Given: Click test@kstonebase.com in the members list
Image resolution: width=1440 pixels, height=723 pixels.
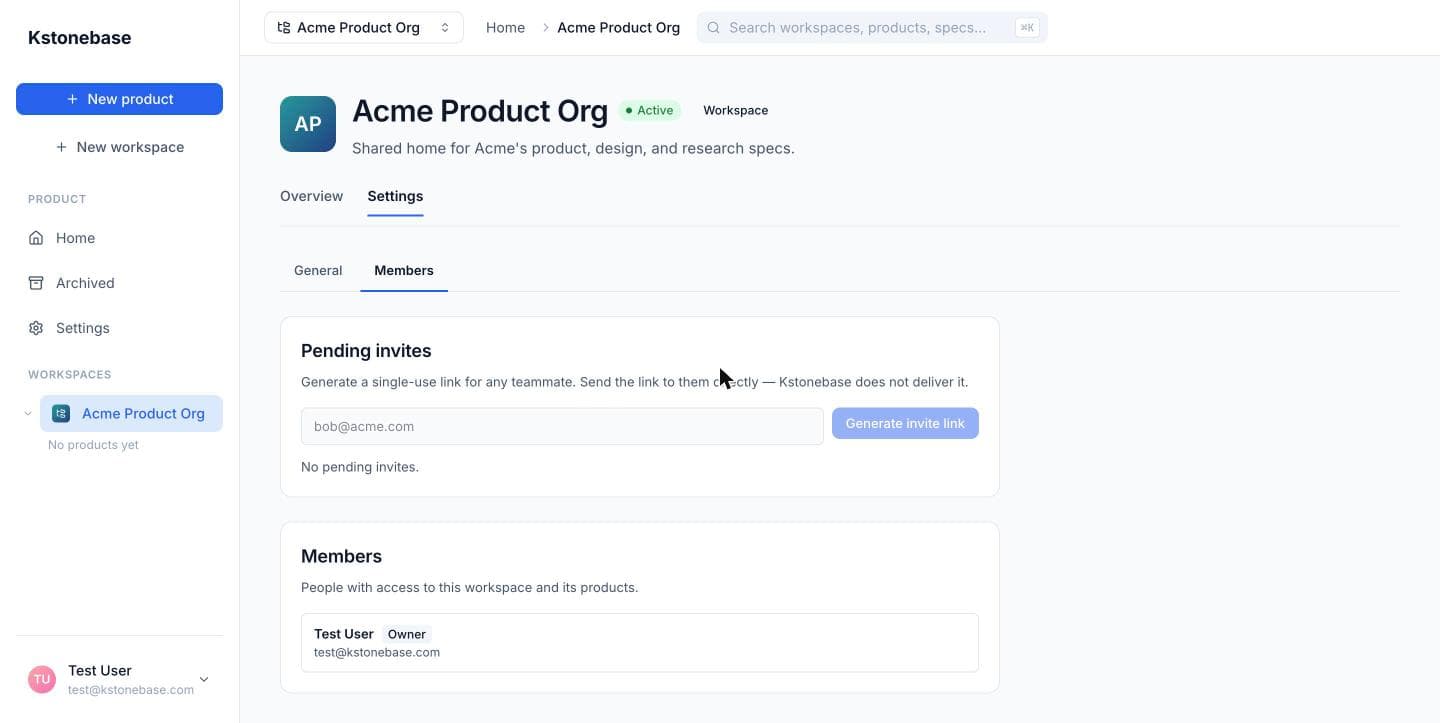Looking at the screenshot, I should tap(377, 652).
